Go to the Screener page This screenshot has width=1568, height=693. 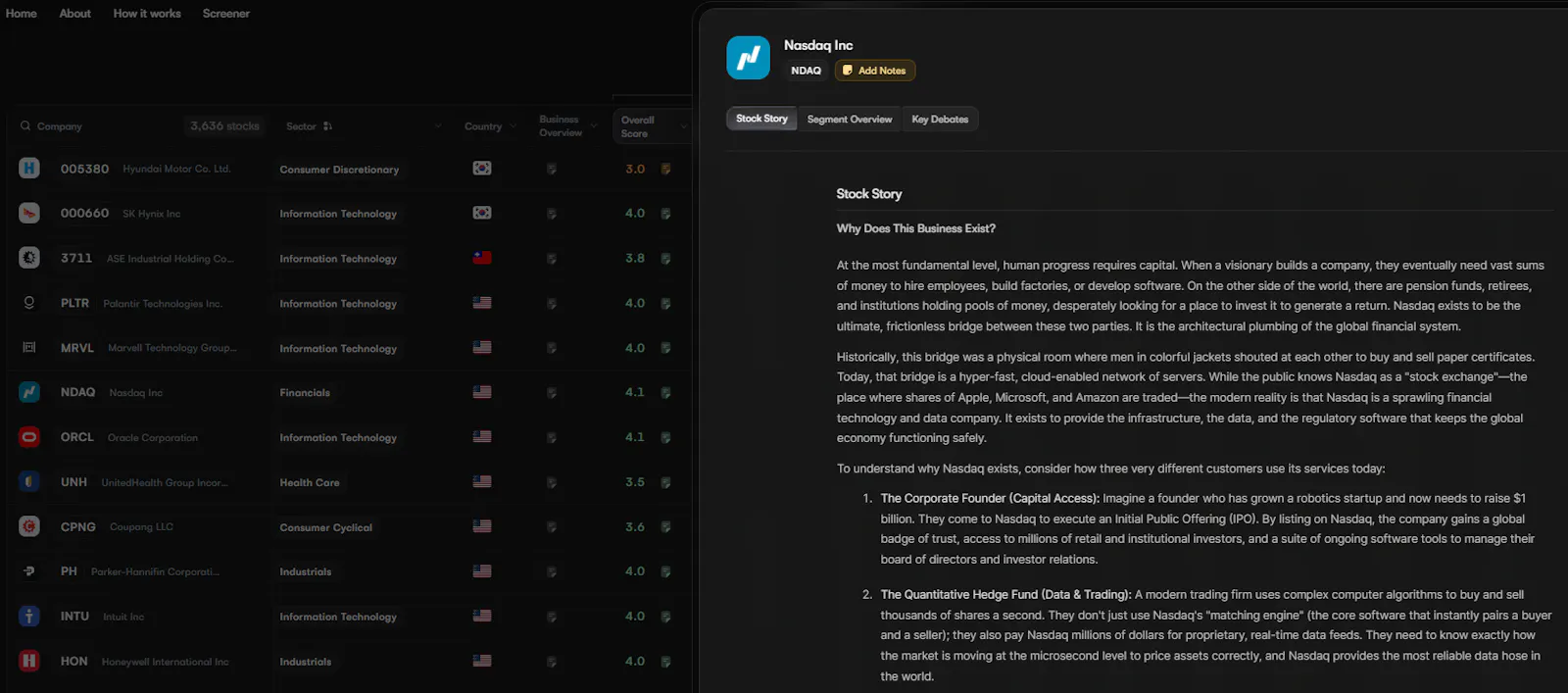[x=226, y=14]
